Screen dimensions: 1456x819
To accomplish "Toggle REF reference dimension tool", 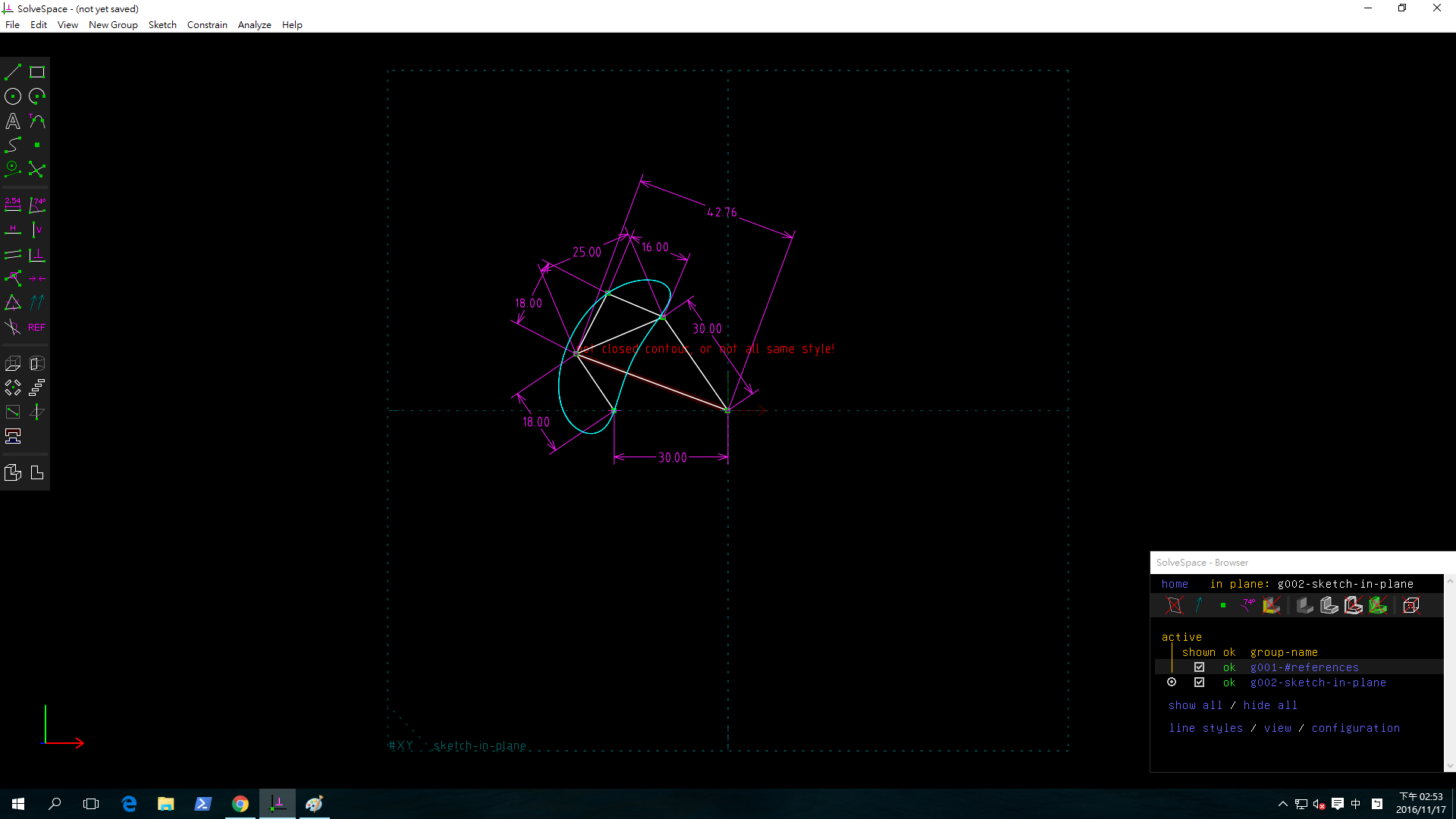I will [x=37, y=328].
